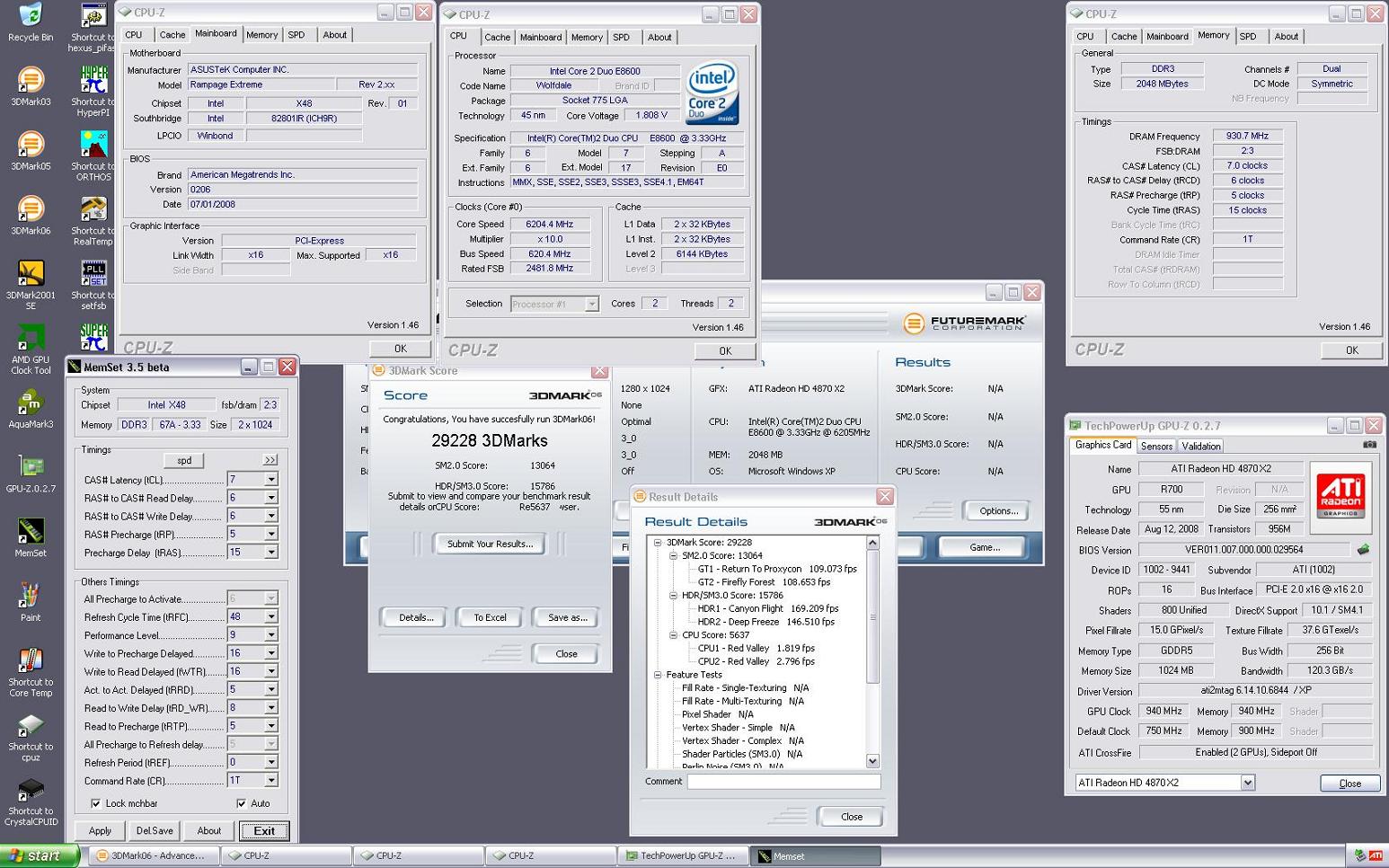Screen dimensions: 1389x868
Task: Open SPD tab in the right CPU-Z window
Action: (x=1248, y=37)
